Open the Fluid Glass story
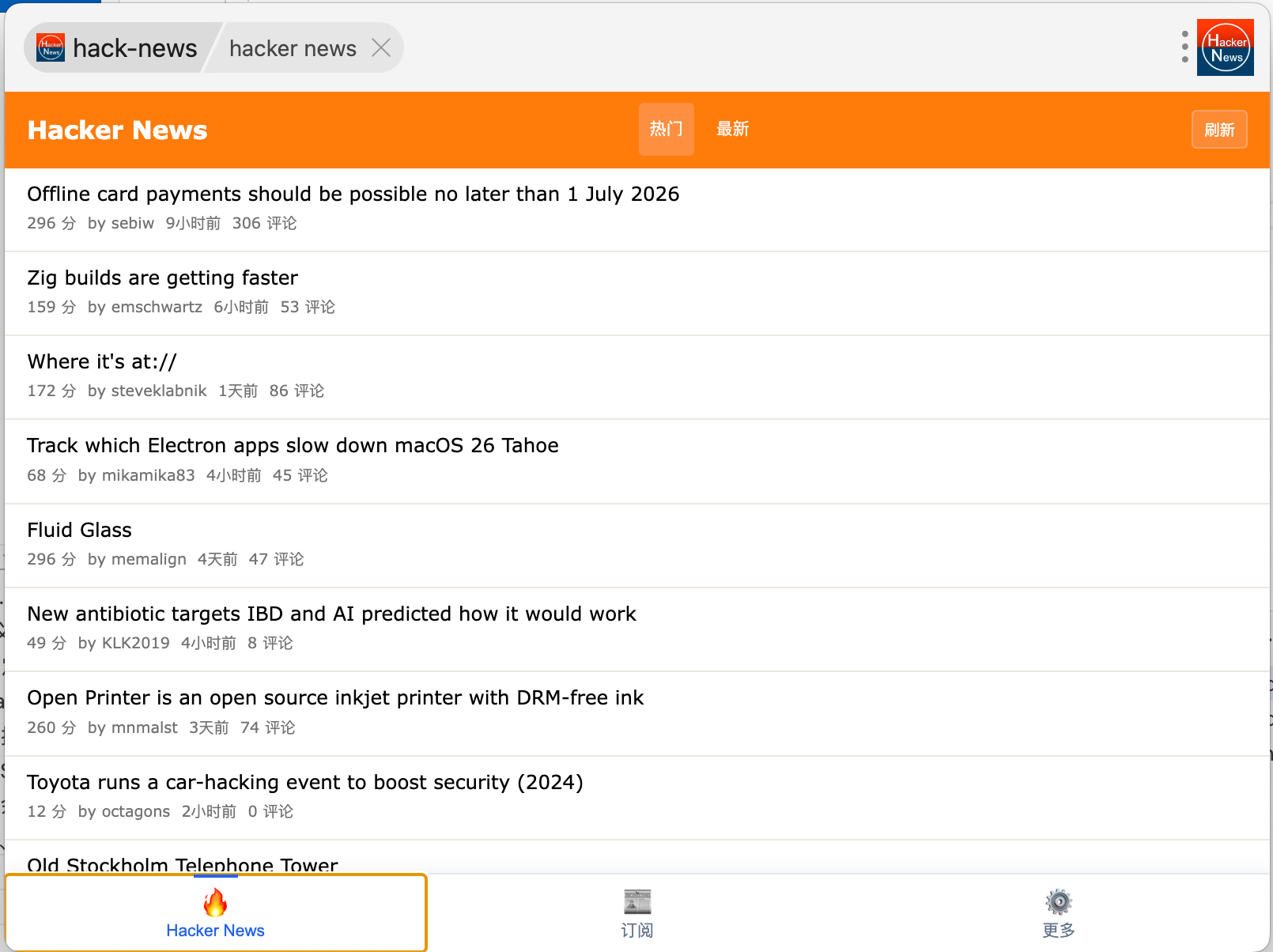Screen dimensions: 1273x952 (x=80, y=530)
